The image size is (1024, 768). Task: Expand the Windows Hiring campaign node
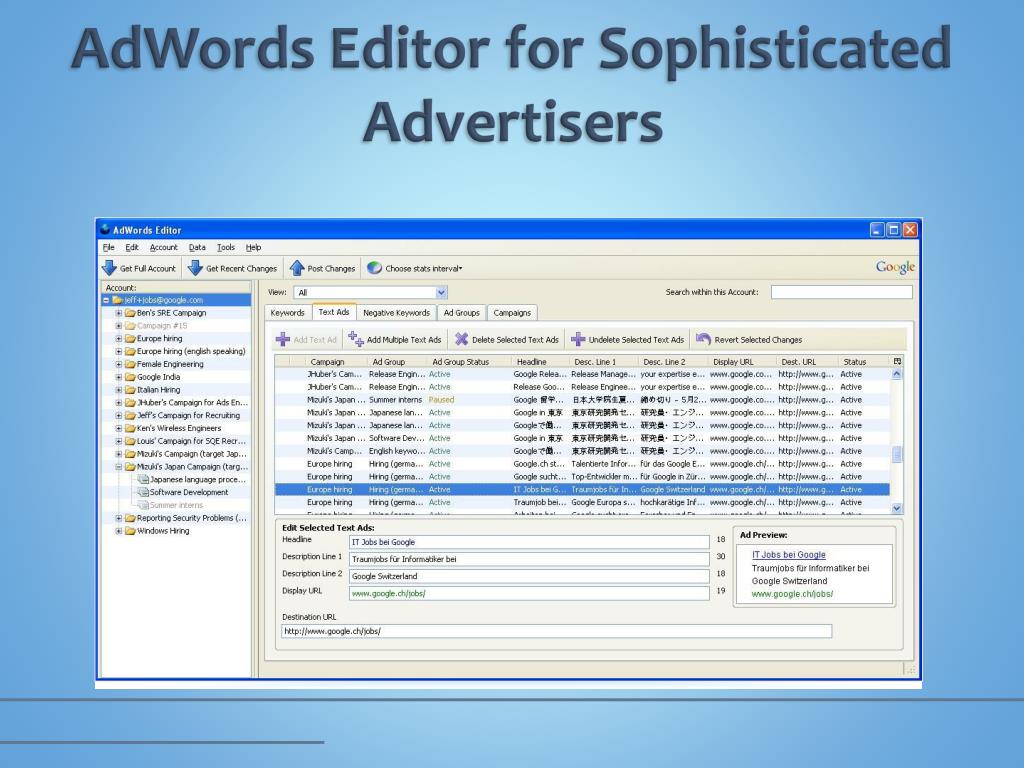[x=119, y=531]
